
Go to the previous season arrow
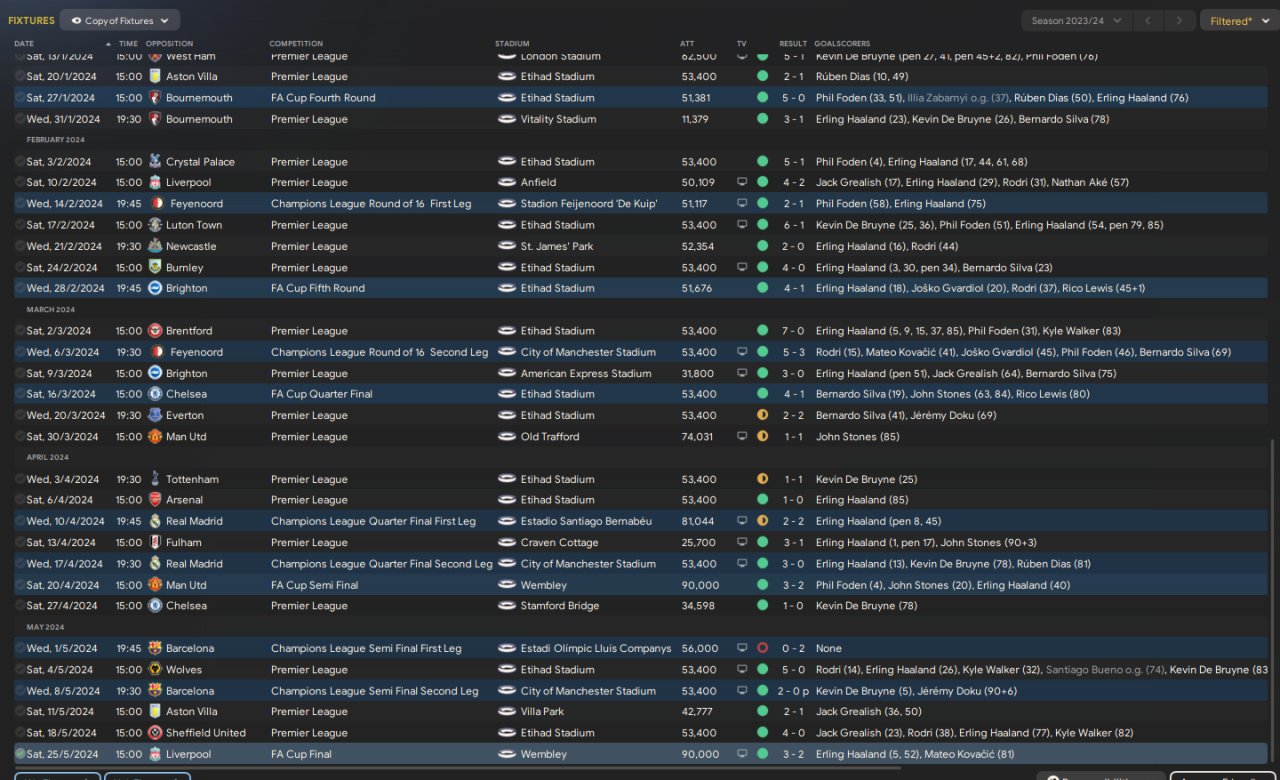(x=1150, y=20)
